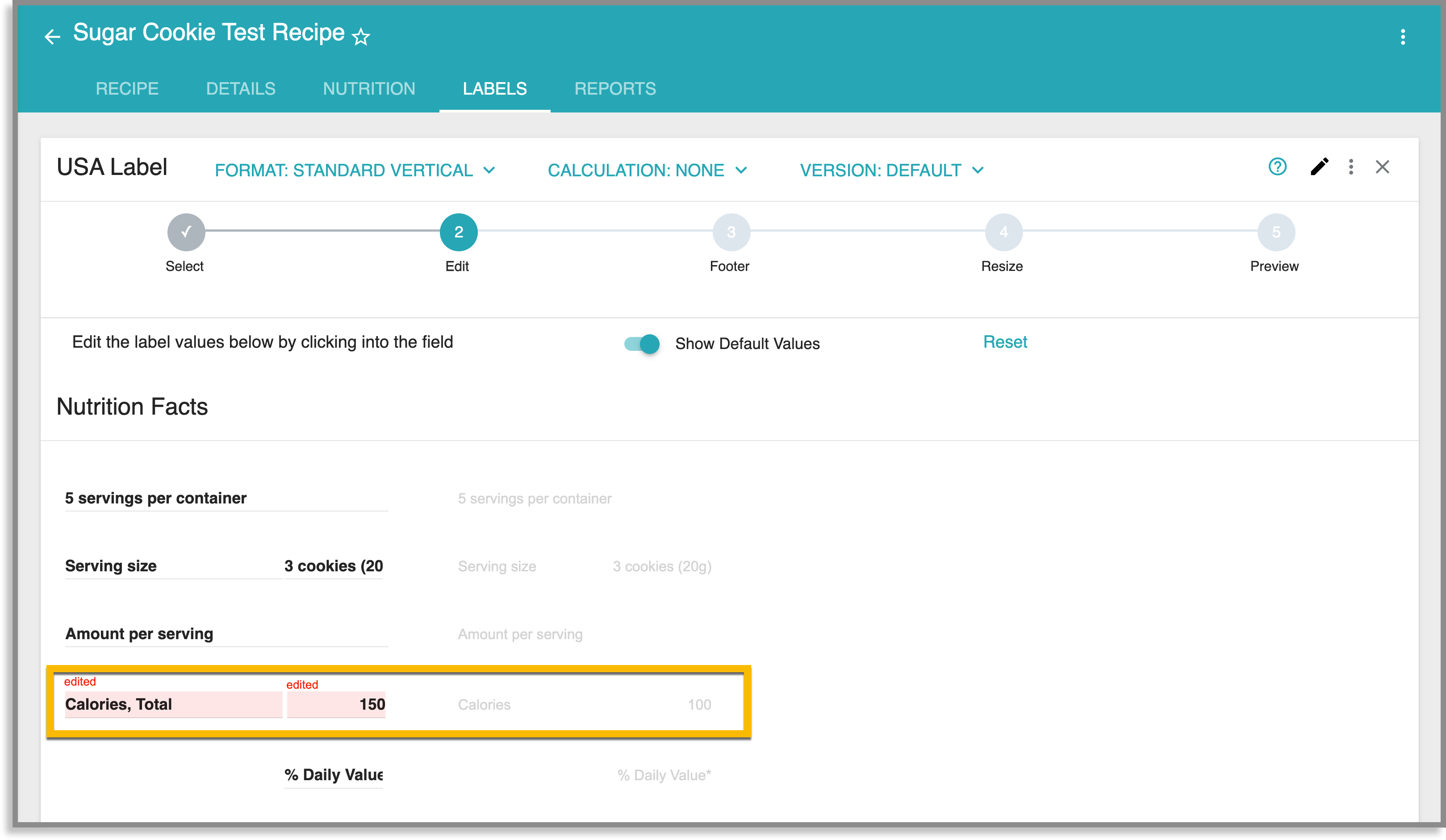Image resolution: width=1446 pixels, height=840 pixels.
Task: Click the default Calories 100 value
Action: tap(699, 705)
